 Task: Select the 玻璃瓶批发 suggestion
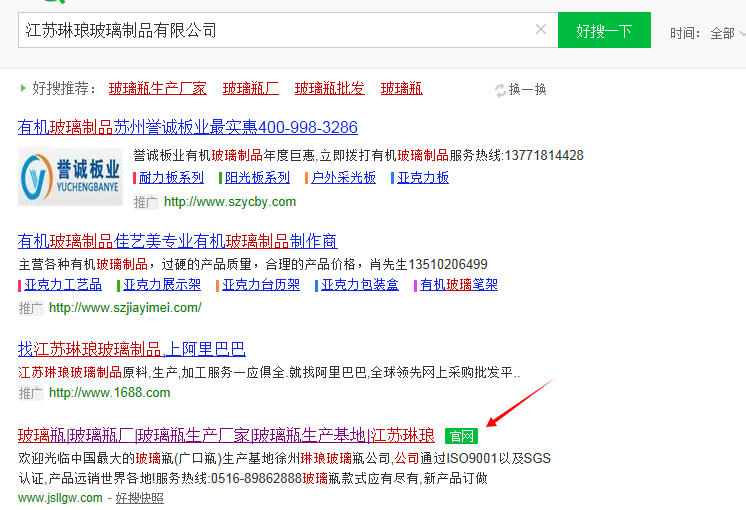(330, 89)
